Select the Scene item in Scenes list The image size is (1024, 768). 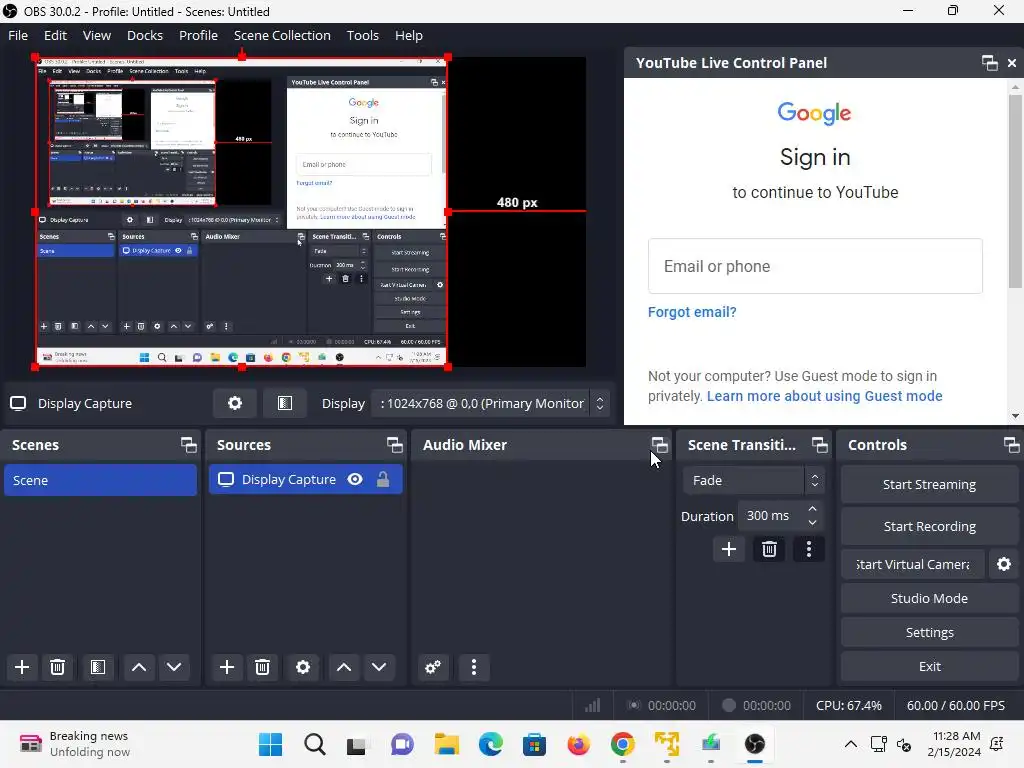click(101, 480)
